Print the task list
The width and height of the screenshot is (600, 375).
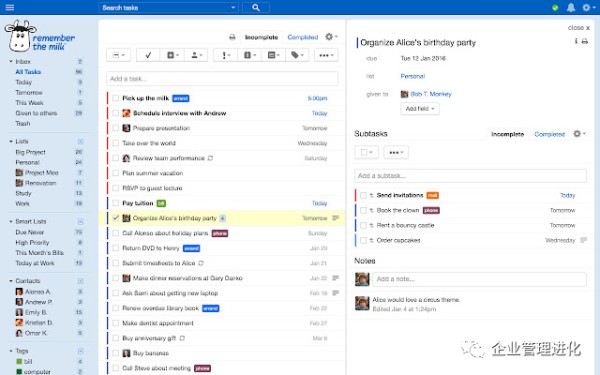coord(232,37)
